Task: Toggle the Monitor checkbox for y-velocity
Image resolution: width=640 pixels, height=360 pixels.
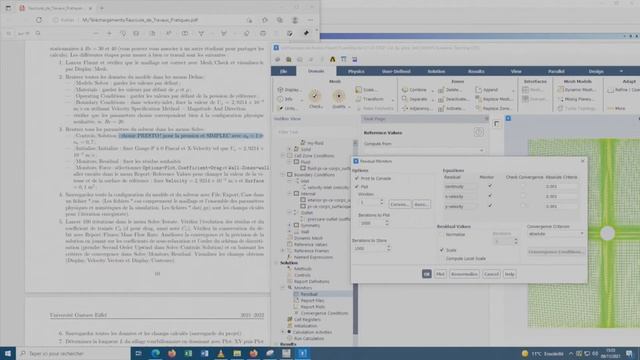Action: click(x=490, y=206)
